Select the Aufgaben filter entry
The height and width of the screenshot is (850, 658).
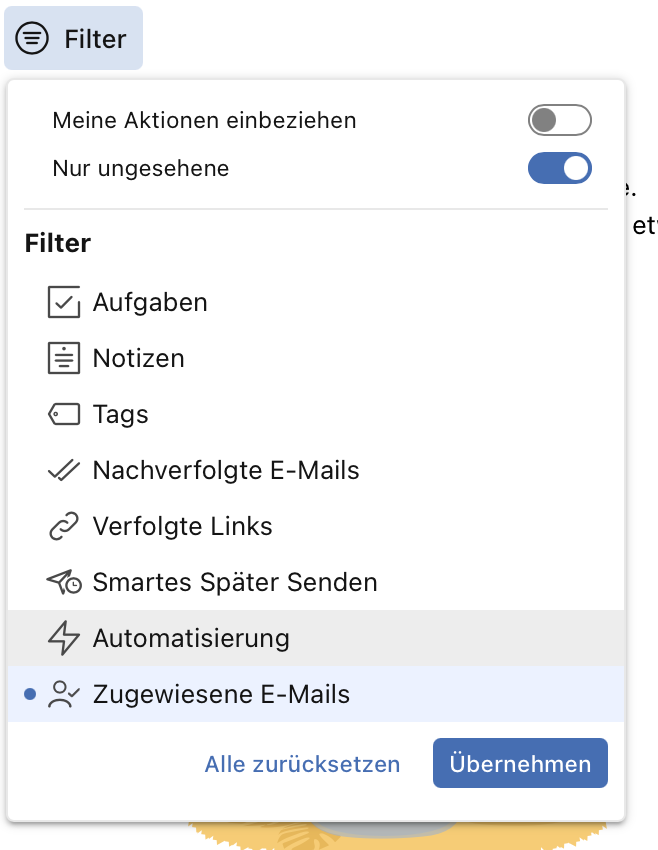coord(316,302)
